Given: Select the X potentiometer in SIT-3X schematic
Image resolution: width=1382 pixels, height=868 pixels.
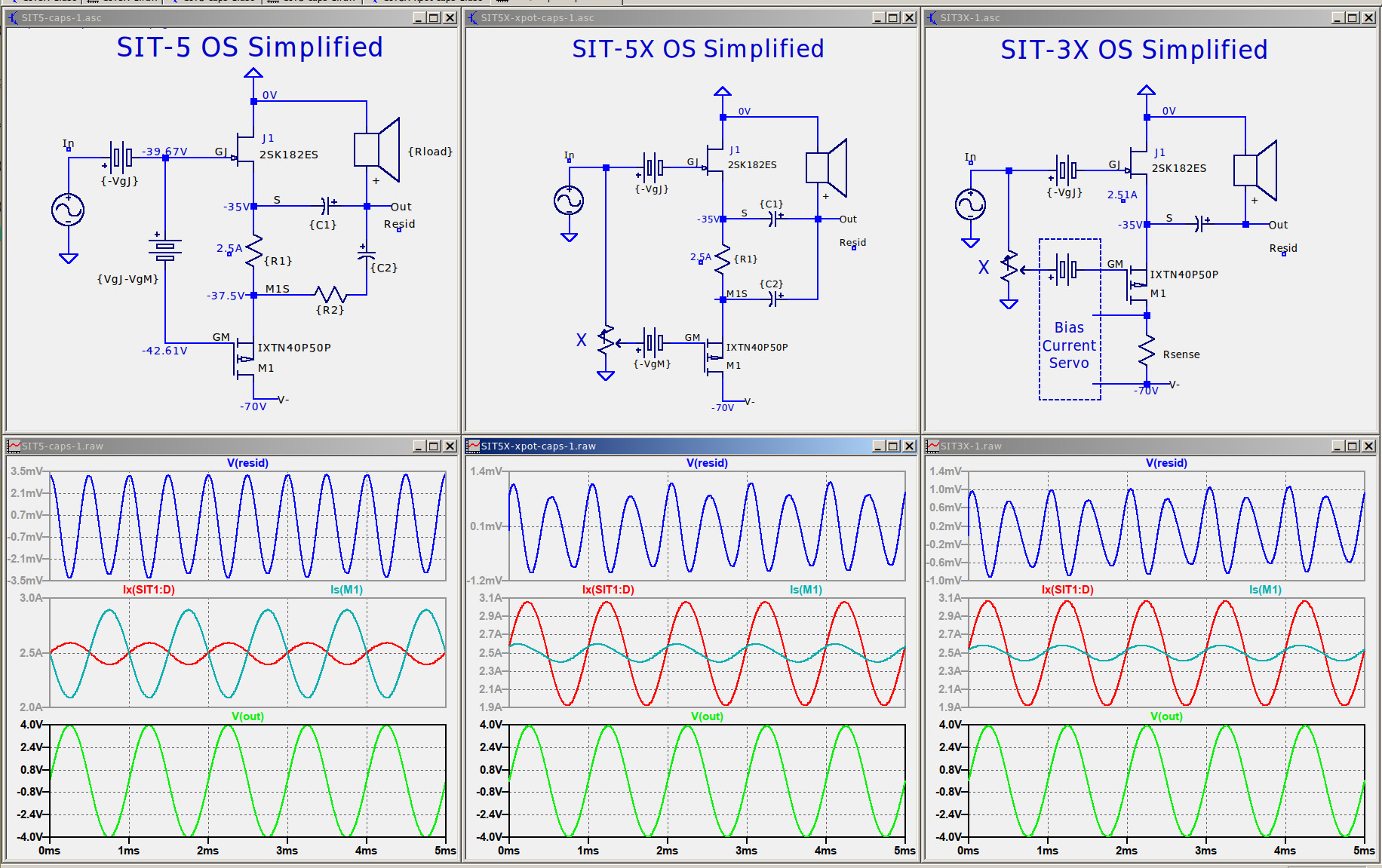Looking at the screenshot, I should [x=1009, y=268].
